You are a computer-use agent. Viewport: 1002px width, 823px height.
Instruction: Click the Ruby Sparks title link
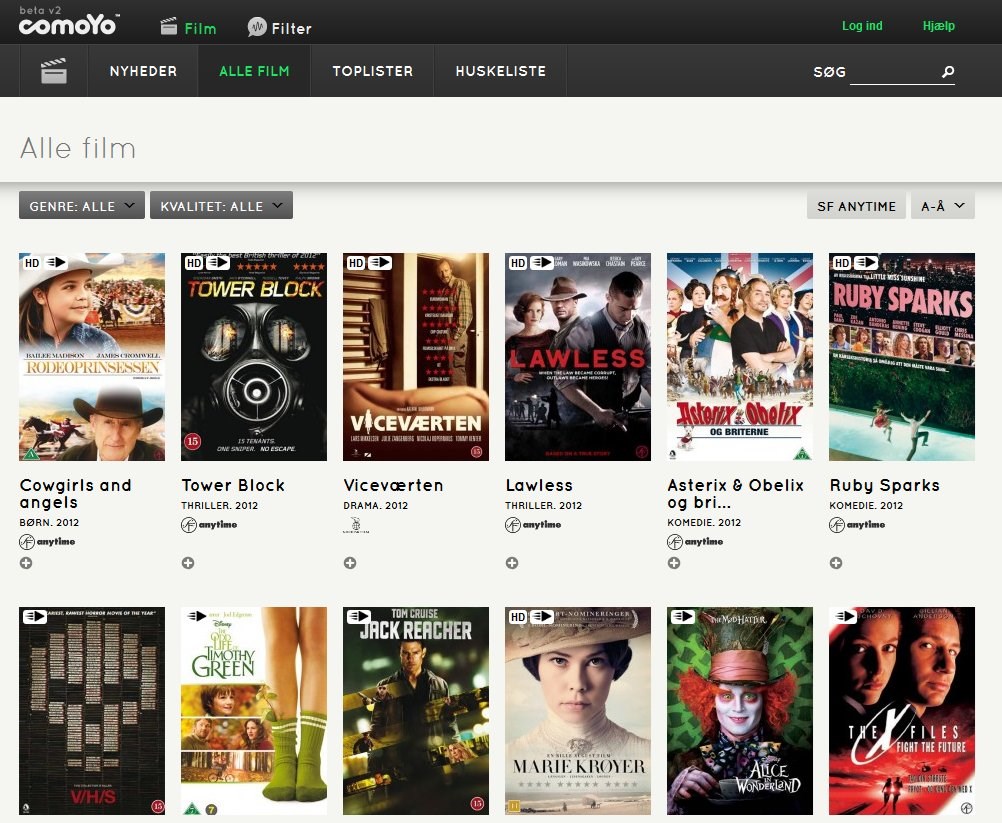[884, 485]
